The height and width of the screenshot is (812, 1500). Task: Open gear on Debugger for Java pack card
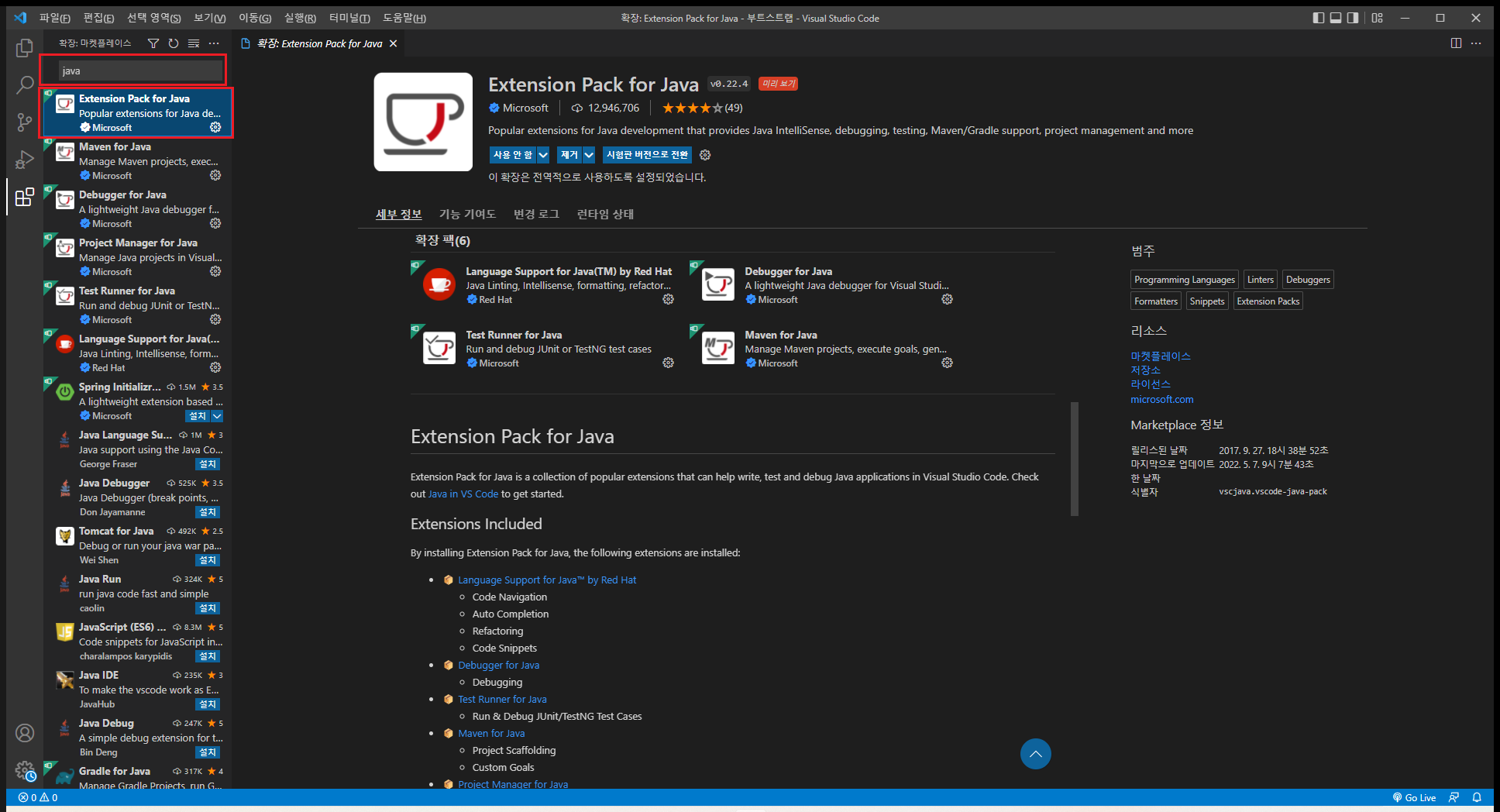pos(947,299)
